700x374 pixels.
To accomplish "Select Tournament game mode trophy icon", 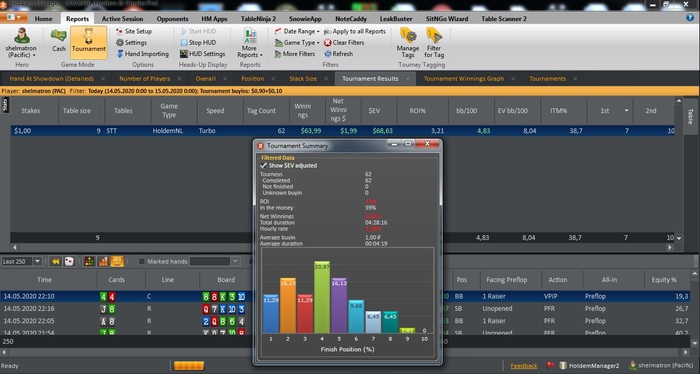I will (x=88, y=41).
